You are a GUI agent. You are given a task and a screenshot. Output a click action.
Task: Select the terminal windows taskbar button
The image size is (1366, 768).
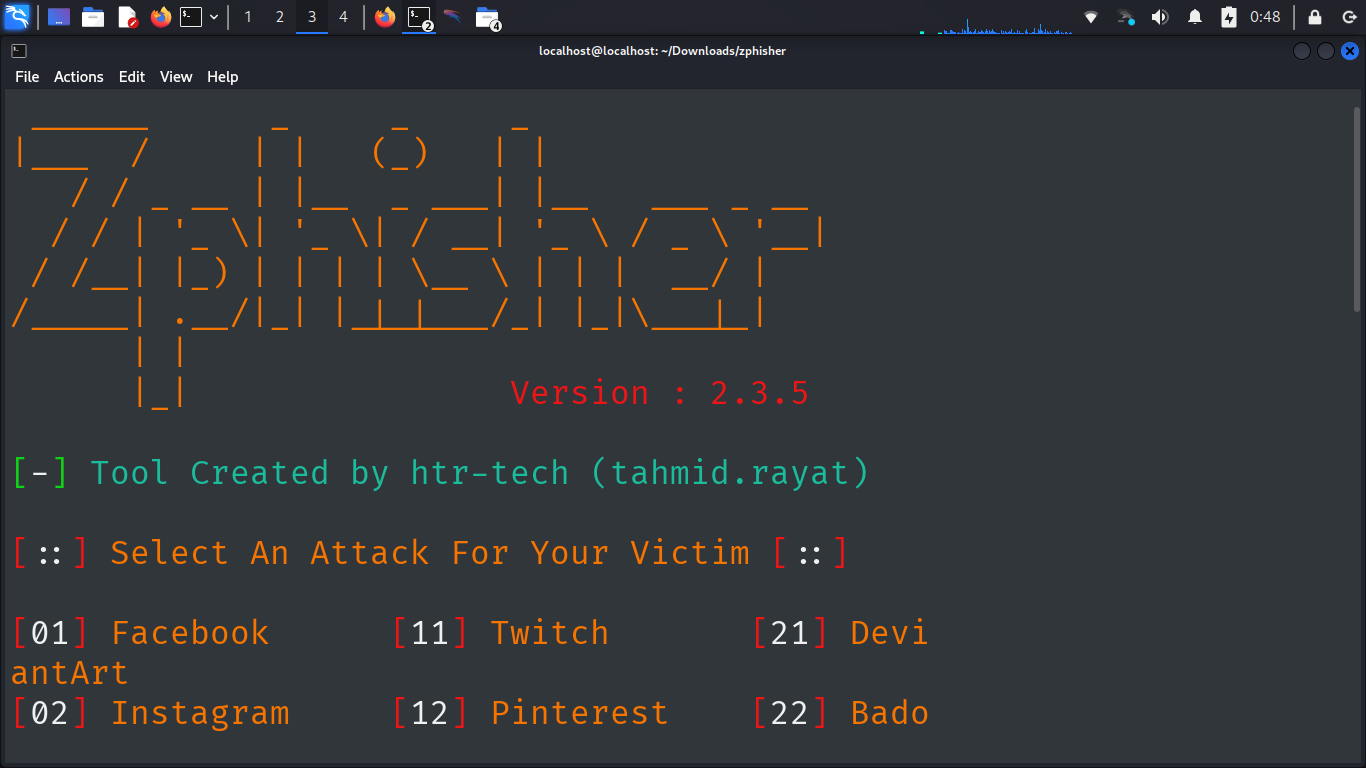point(419,17)
